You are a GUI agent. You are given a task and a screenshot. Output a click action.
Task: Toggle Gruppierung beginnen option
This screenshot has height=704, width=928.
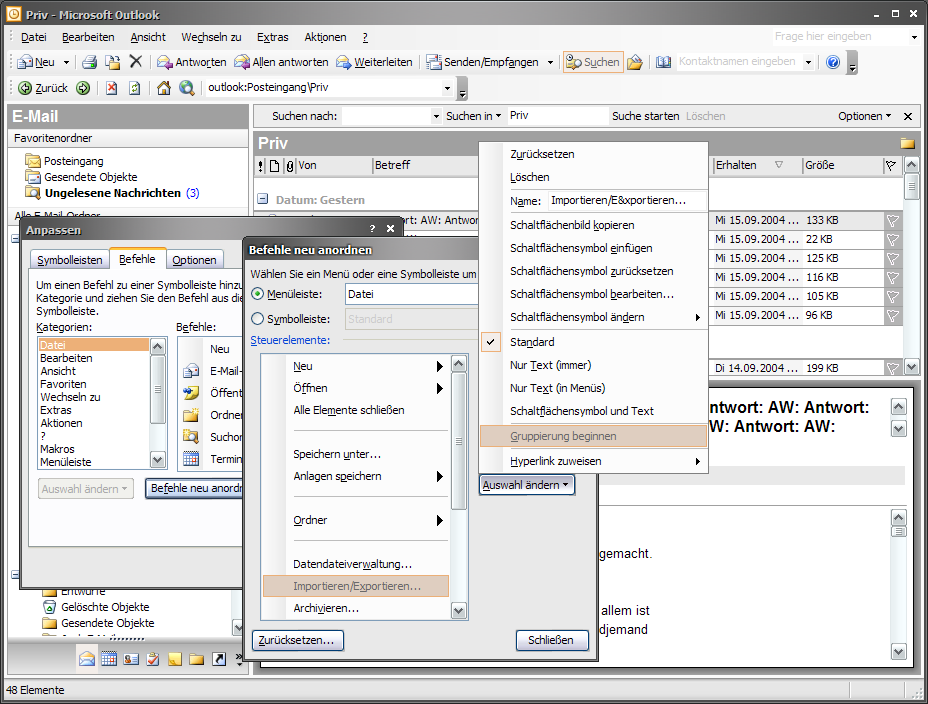[x=593, y=436]
